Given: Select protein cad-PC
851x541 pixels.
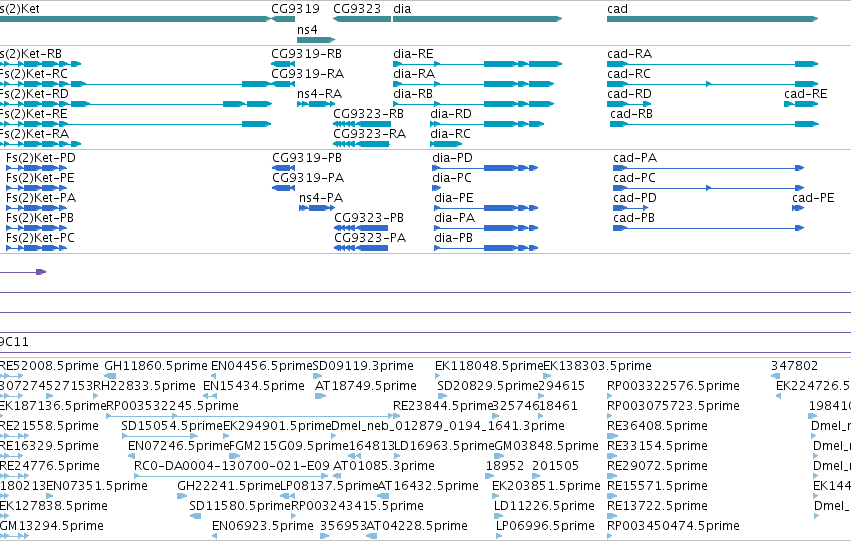Looking at the screenshot, I should [x=708, y=188].
